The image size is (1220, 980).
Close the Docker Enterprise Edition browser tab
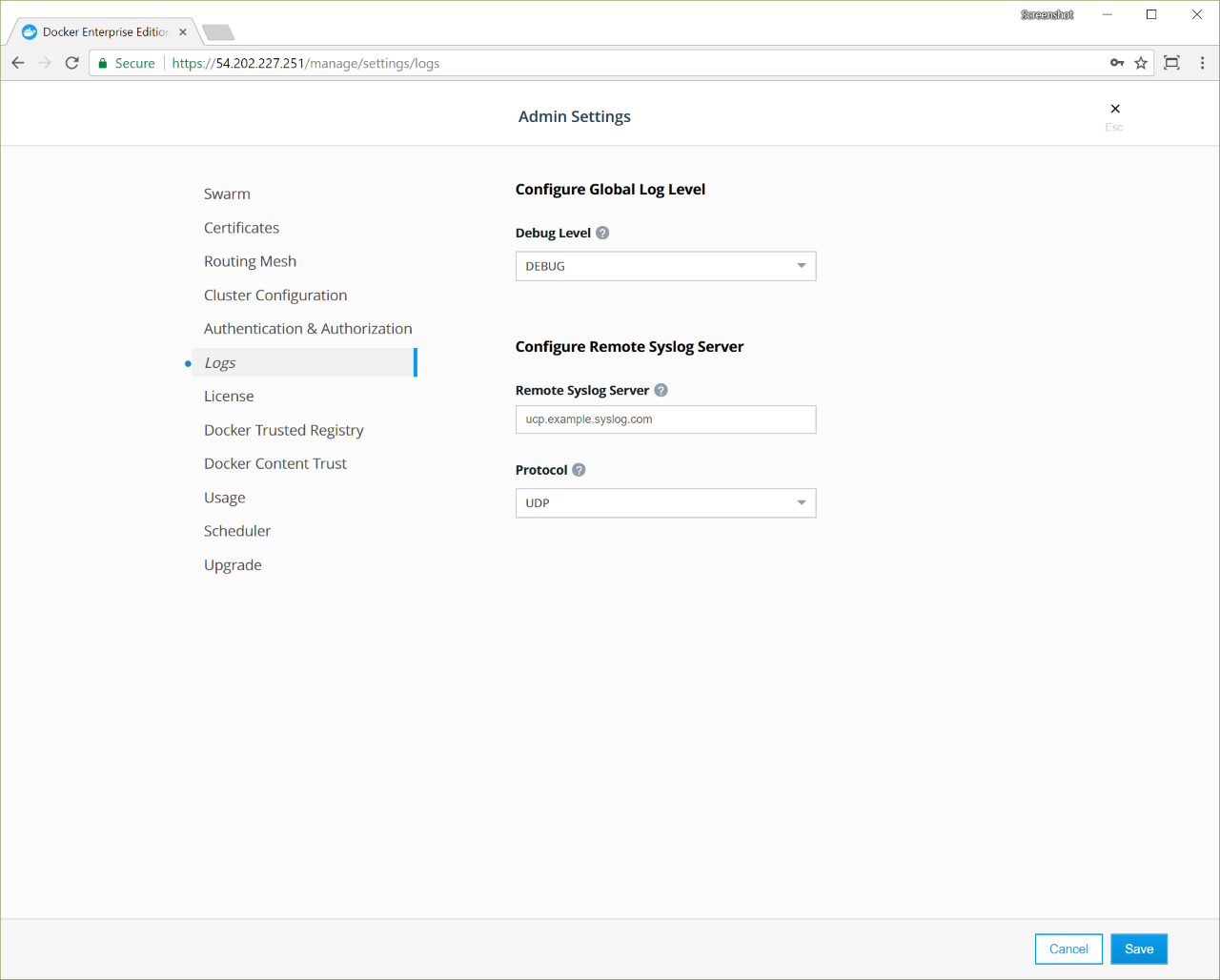click(183, 32)
